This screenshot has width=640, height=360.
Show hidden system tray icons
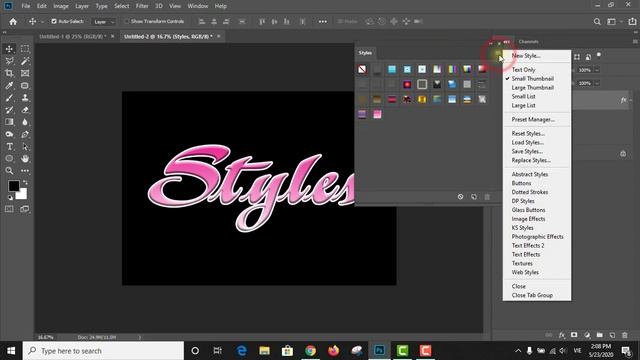click(518, 351)
